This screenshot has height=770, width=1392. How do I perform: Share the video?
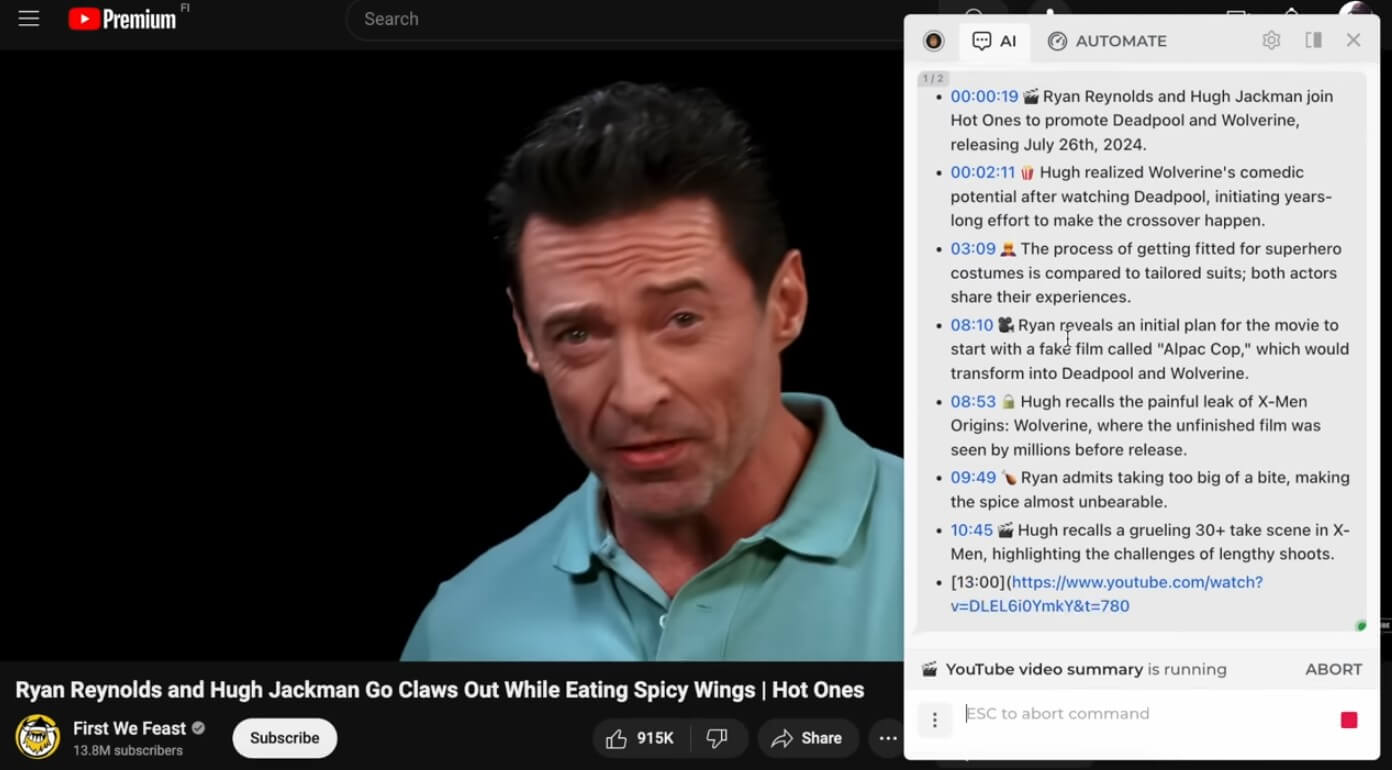click(808, 738)
